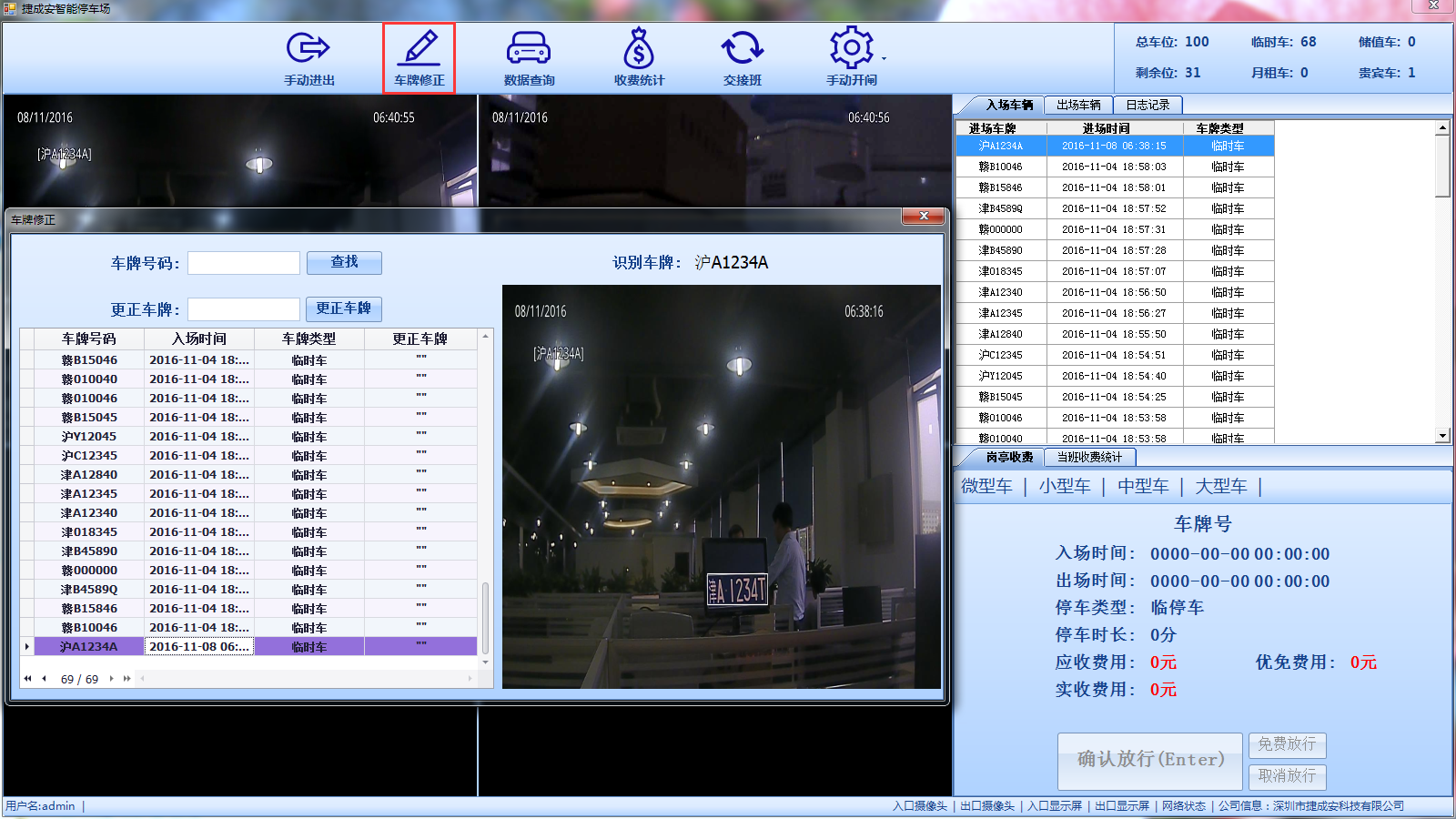Open the 手动进出 manual entry tool

pos(308,56)
